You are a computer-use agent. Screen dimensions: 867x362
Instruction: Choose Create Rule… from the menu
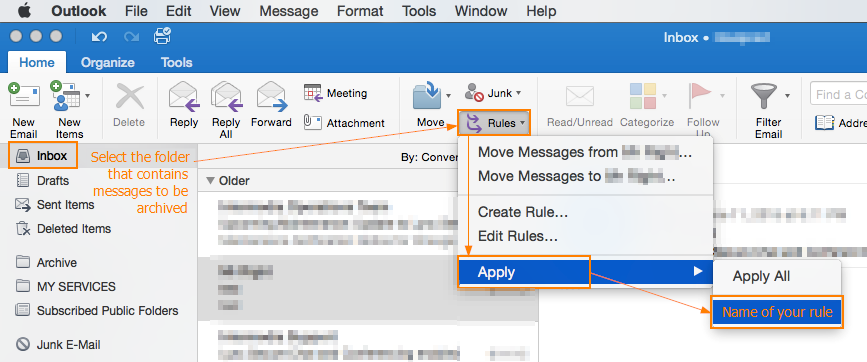[586, 212]
